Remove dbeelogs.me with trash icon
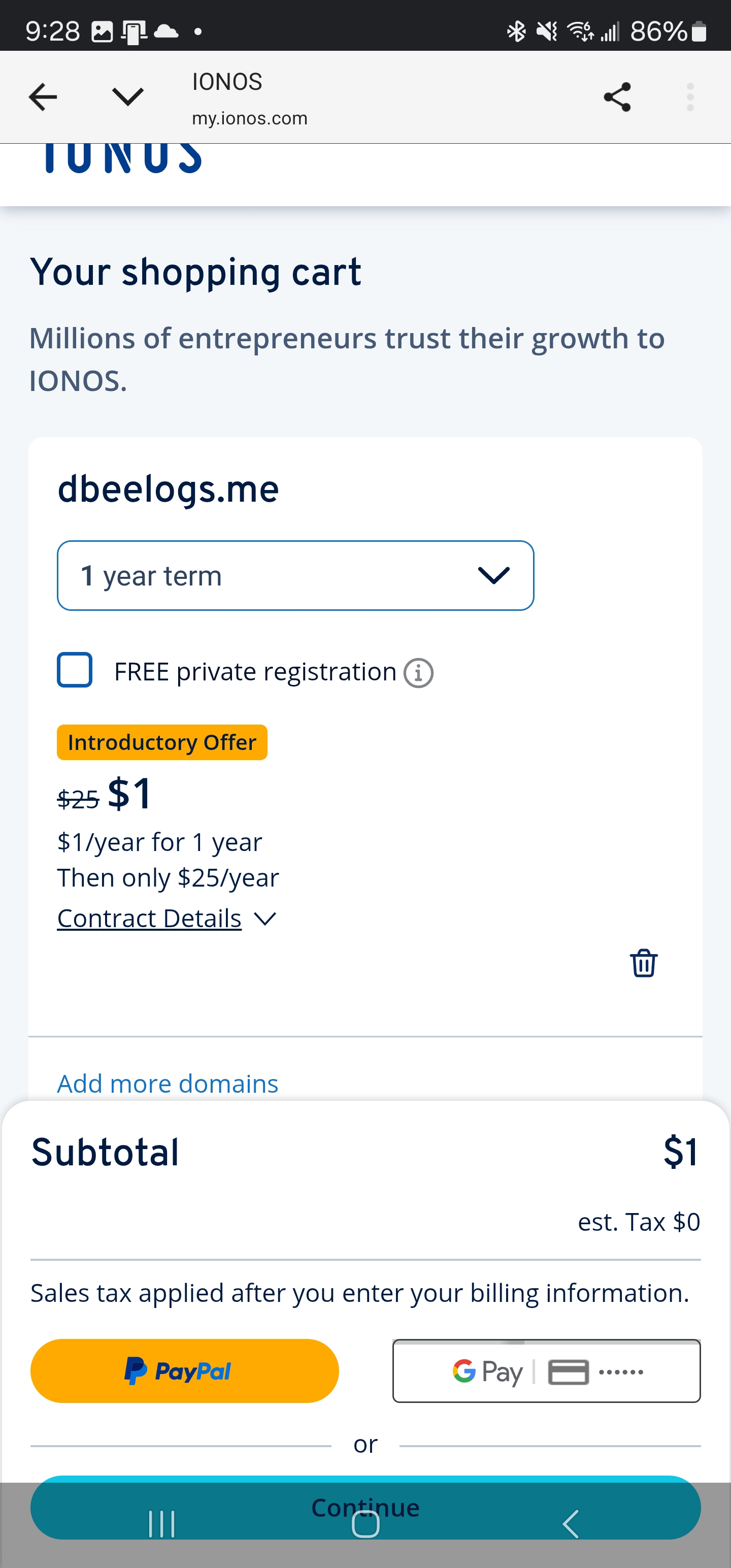The image size is (731, 1568). (x=643, y=962)
